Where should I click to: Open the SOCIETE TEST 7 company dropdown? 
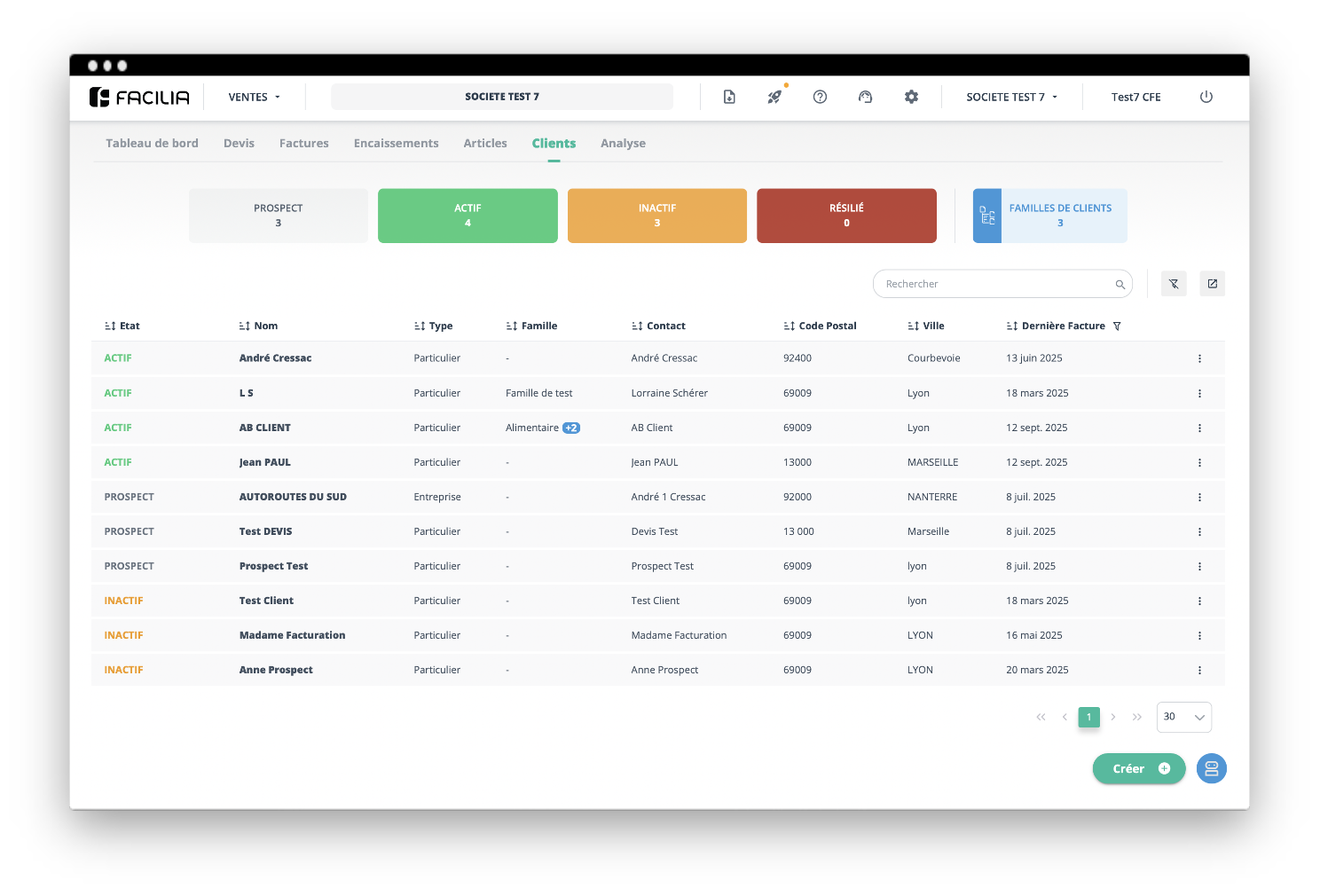coord(1011,97)
